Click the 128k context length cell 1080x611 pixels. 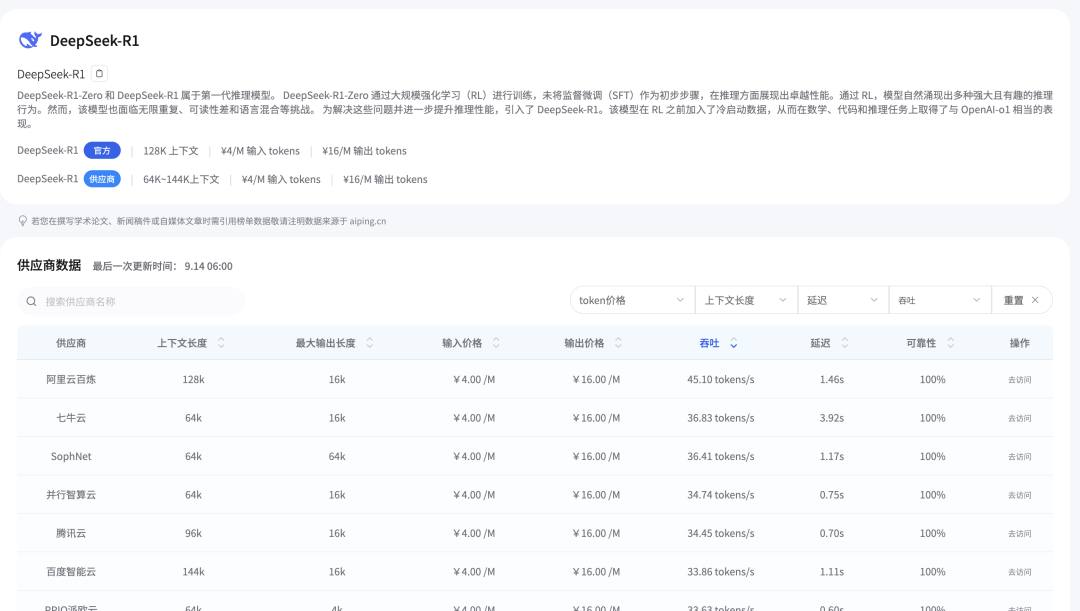194,380
